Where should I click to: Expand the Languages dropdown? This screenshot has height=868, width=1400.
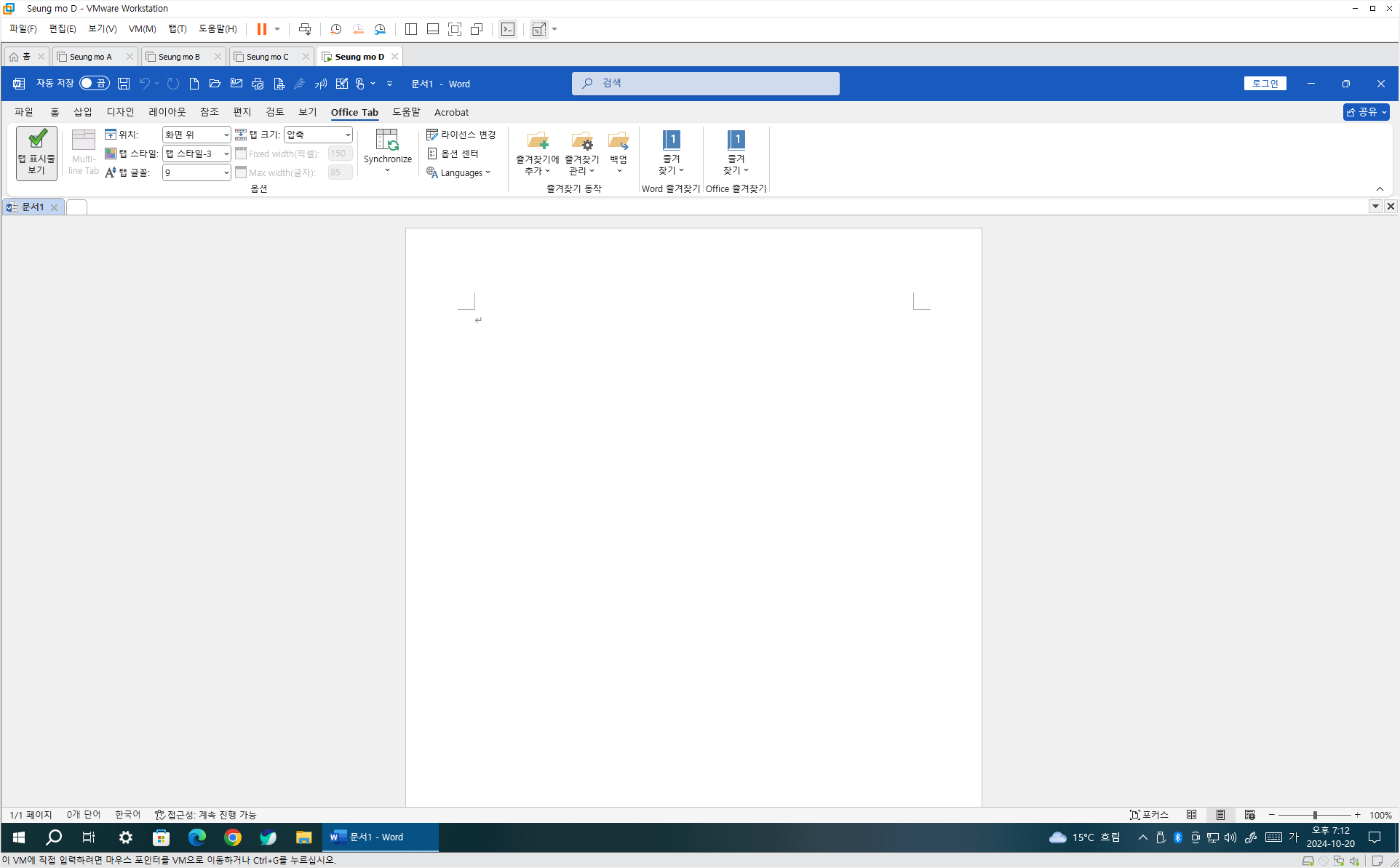point(460,172)
